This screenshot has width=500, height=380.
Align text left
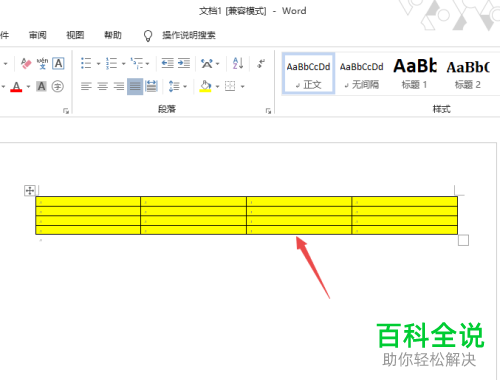tap(86, 87)
